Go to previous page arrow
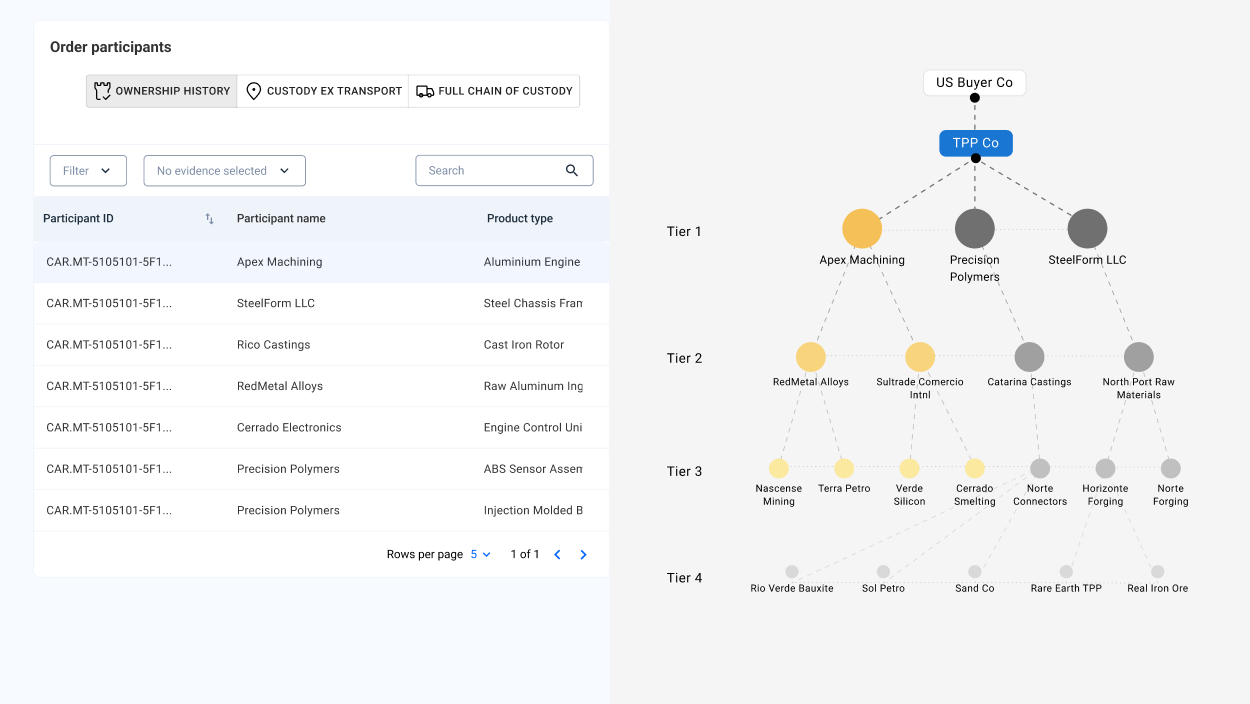The image size is (1250, 704). pos(558,554)
